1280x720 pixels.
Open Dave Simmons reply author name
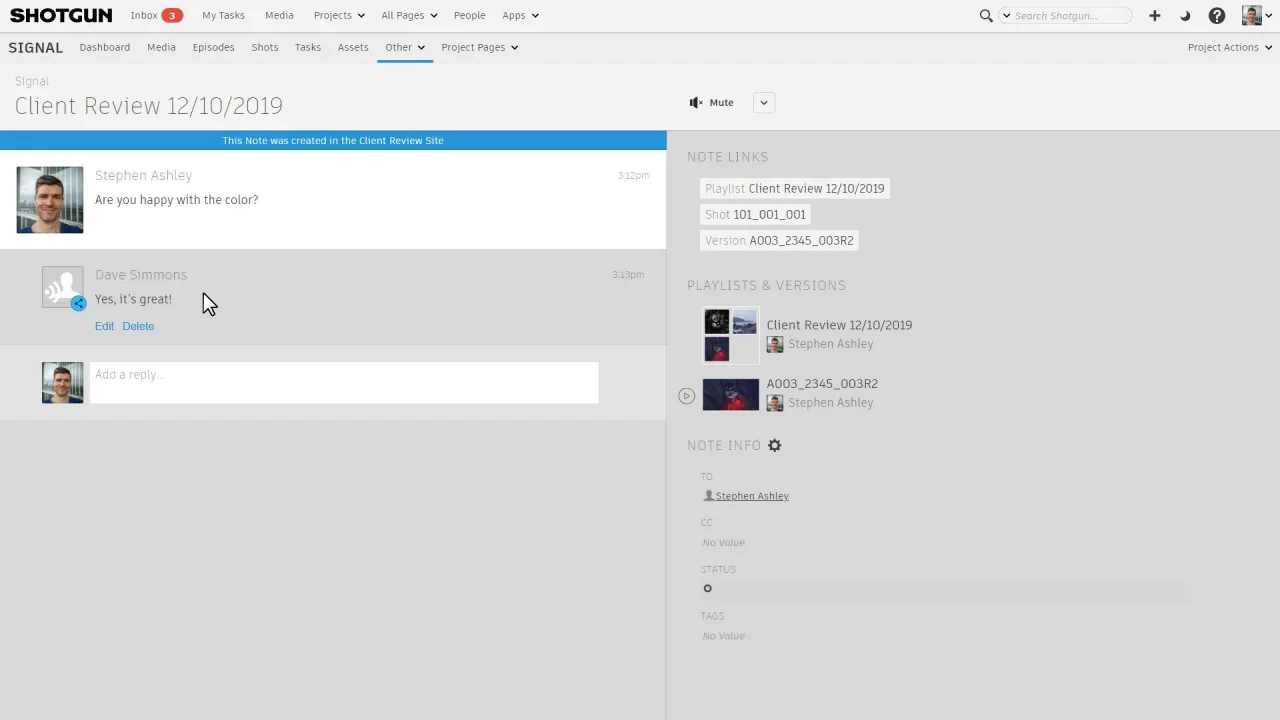coord(141,275)
